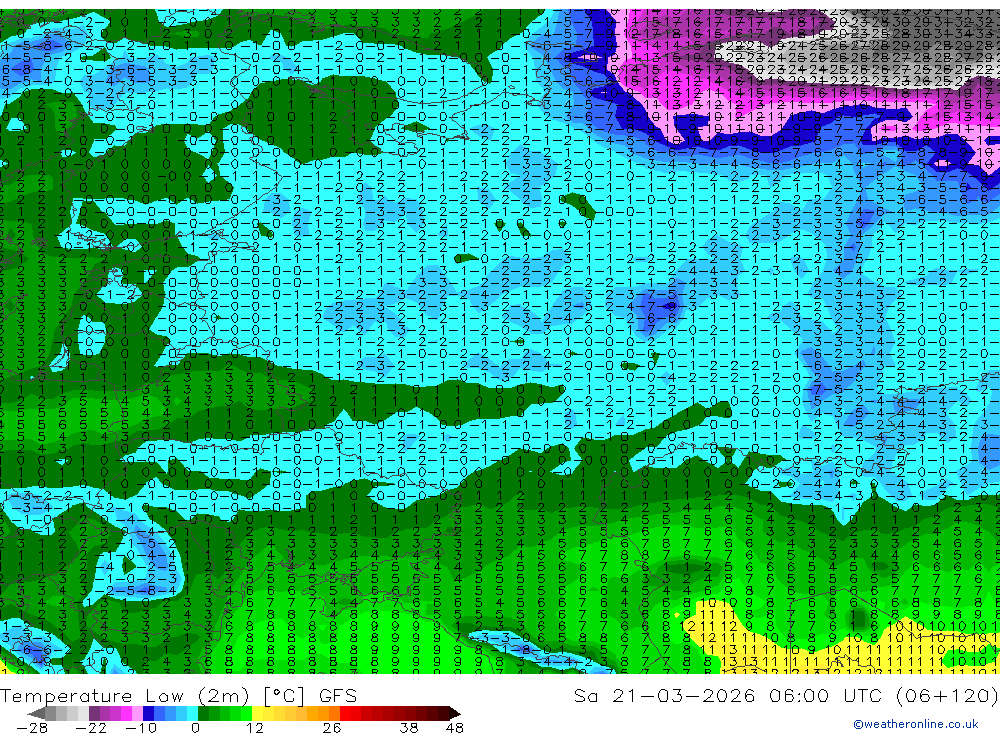Click the legend label "0"

[195, 727]
